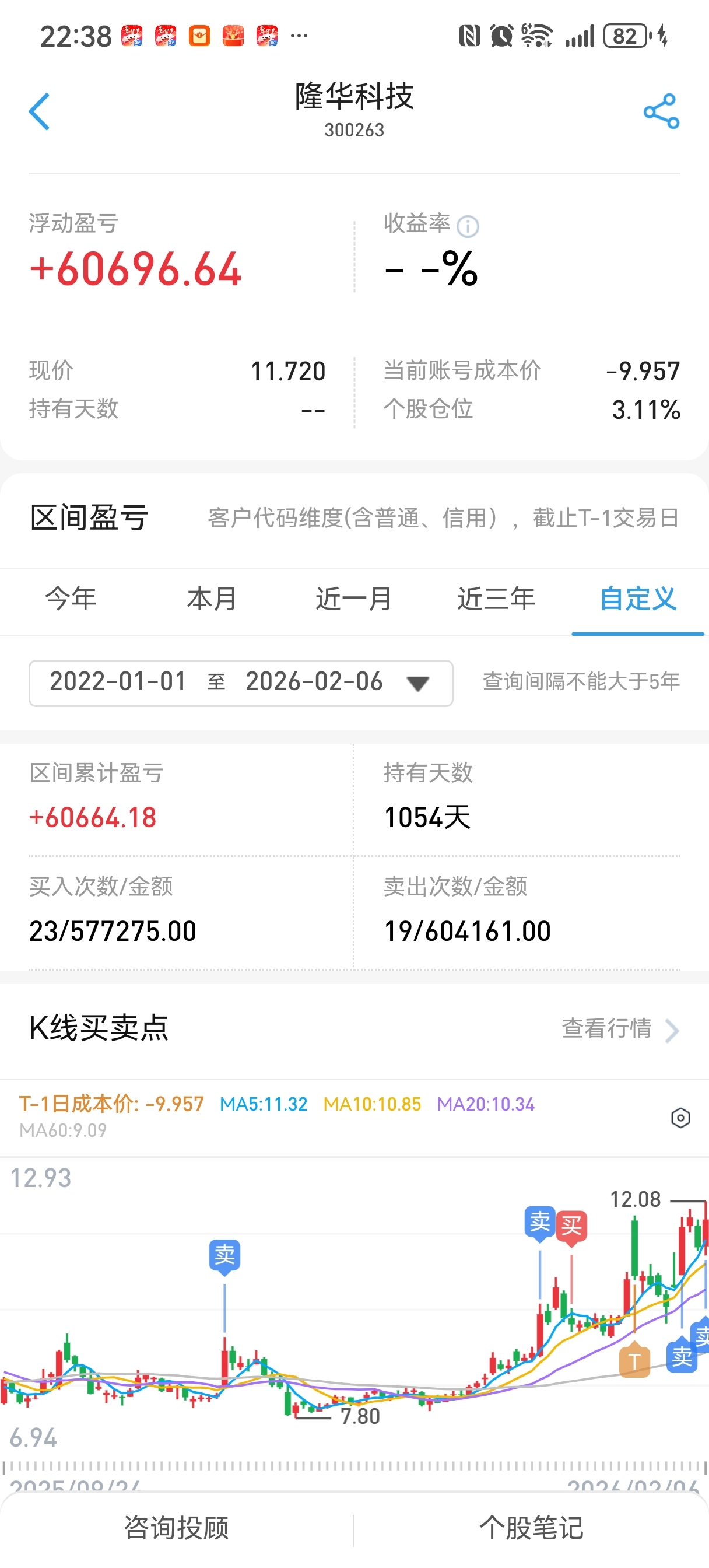Tap the 持有天数 value 1054天

(x=427, y=817)
